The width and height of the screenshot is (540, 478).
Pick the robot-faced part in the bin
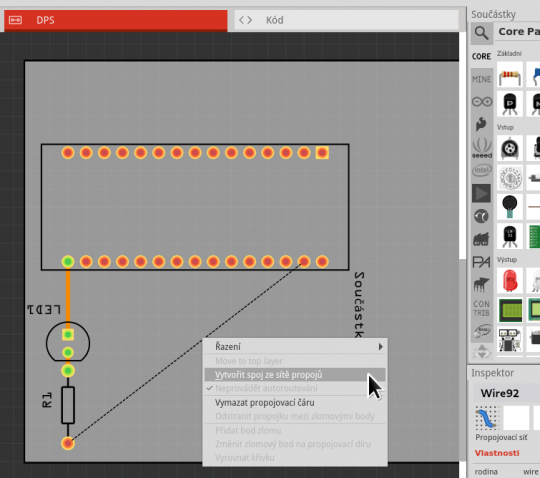pos(510,340)
